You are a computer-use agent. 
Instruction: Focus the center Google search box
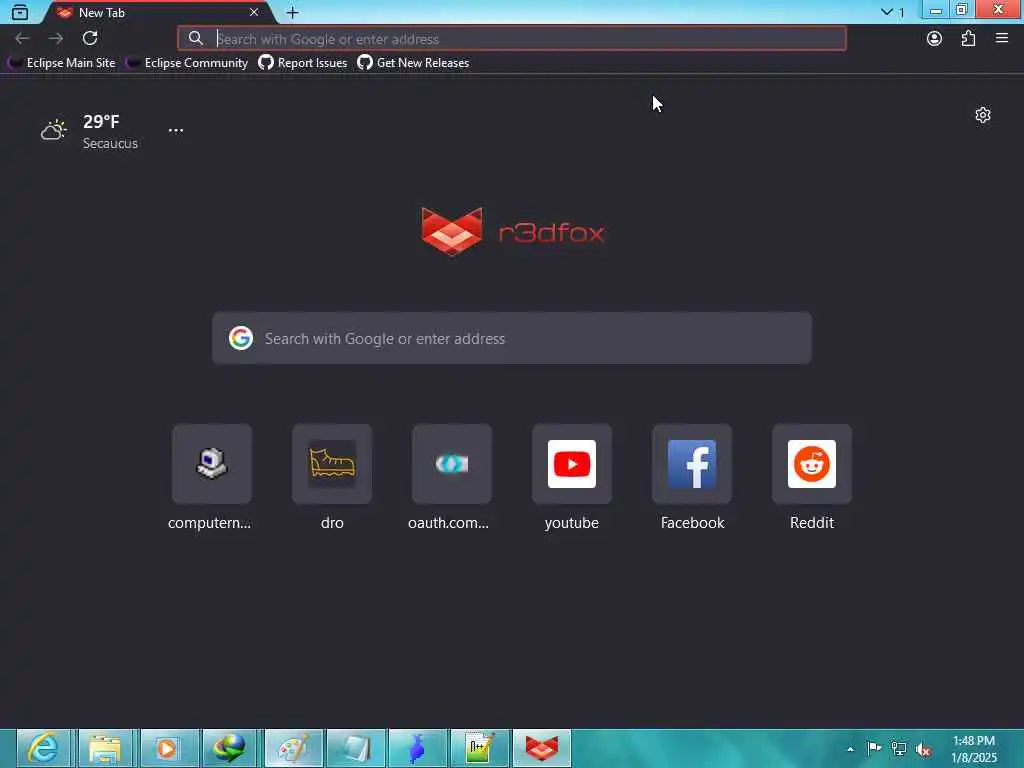[x=512, y=338]
